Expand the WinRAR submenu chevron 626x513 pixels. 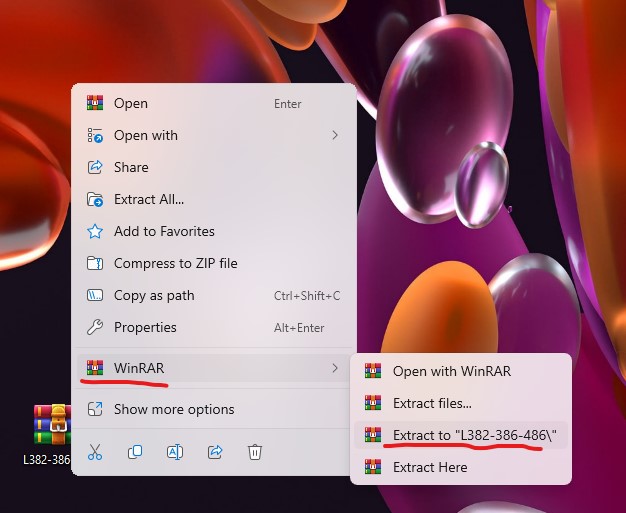(x=335, y=368)
